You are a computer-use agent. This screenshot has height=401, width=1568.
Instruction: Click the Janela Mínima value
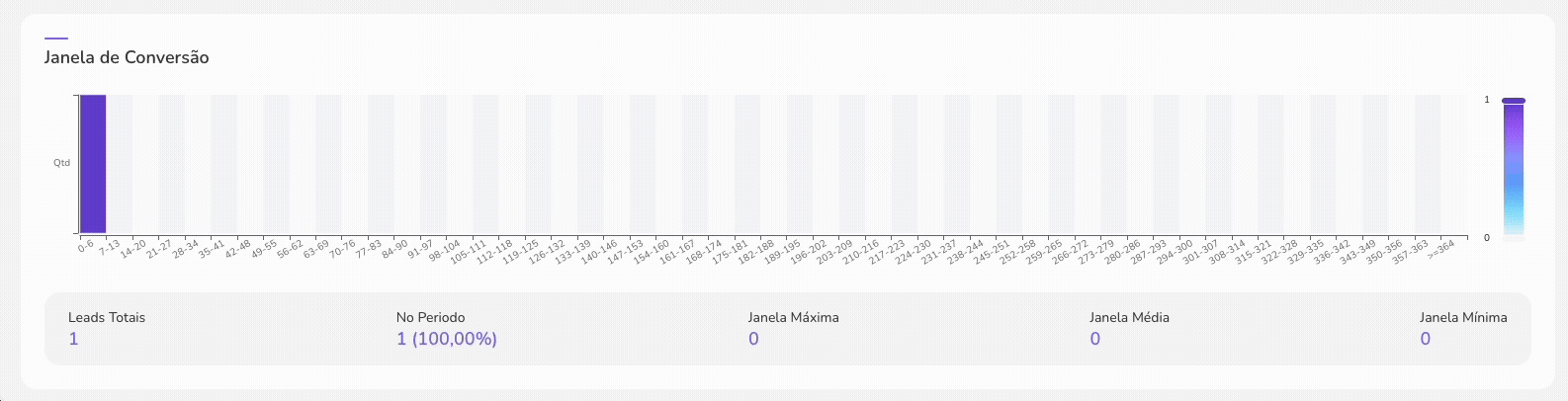1425,339
